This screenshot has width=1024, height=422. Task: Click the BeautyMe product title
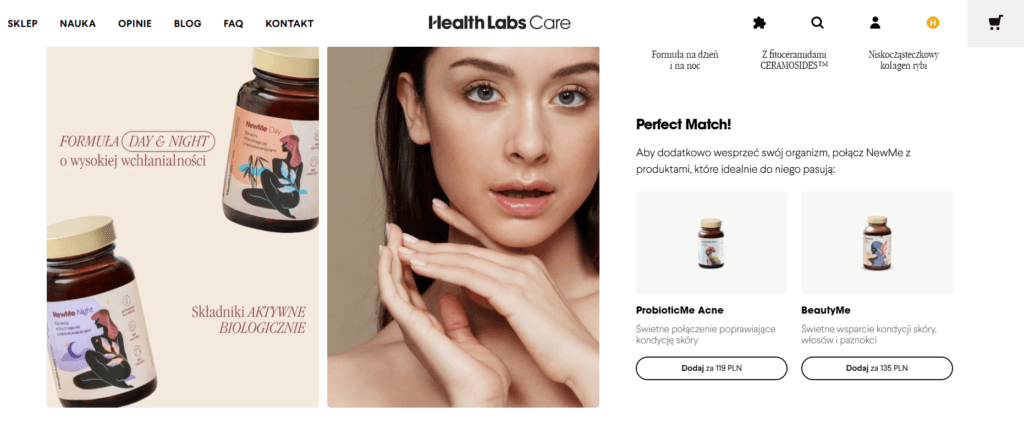(825, 310)
